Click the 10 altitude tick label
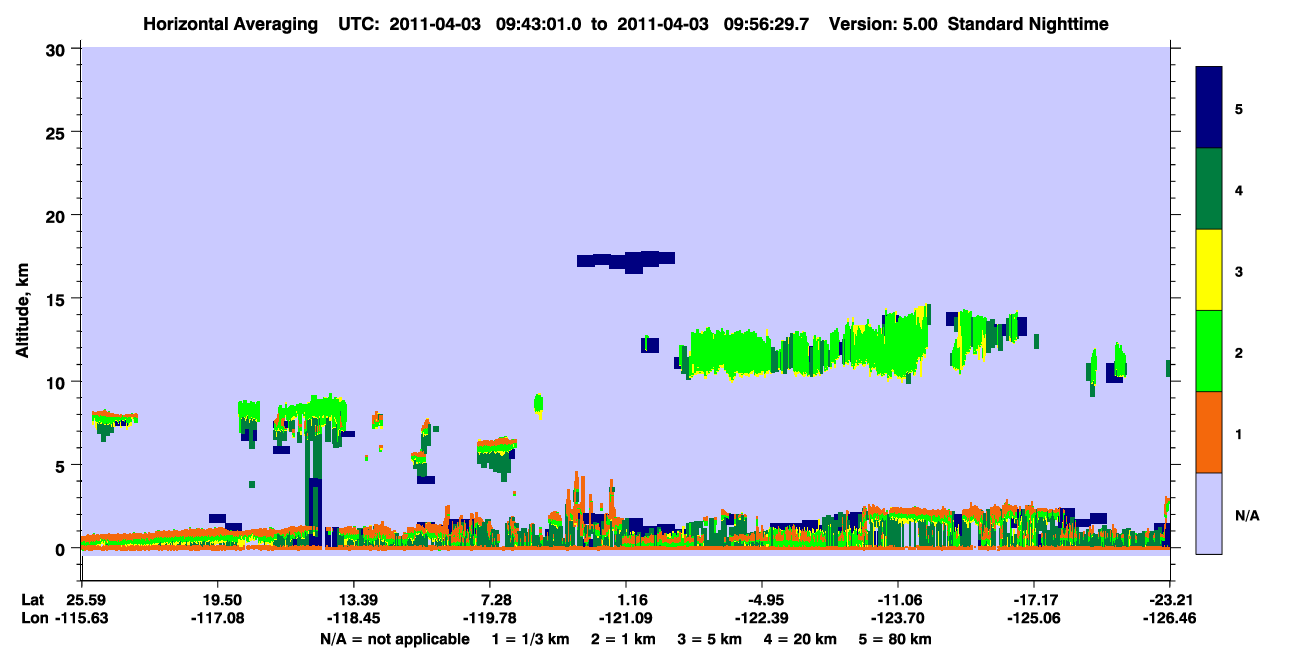1300x667 pixels. point(58,382)
